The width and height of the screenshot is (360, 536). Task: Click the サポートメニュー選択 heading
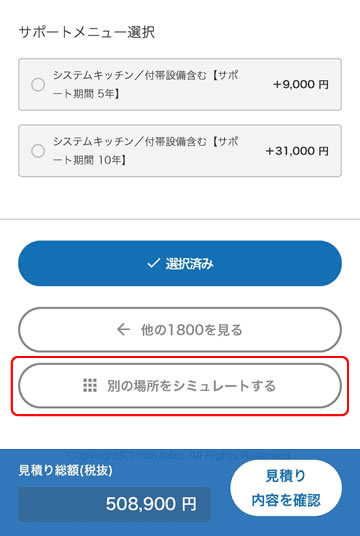click(x=87, y=32)
